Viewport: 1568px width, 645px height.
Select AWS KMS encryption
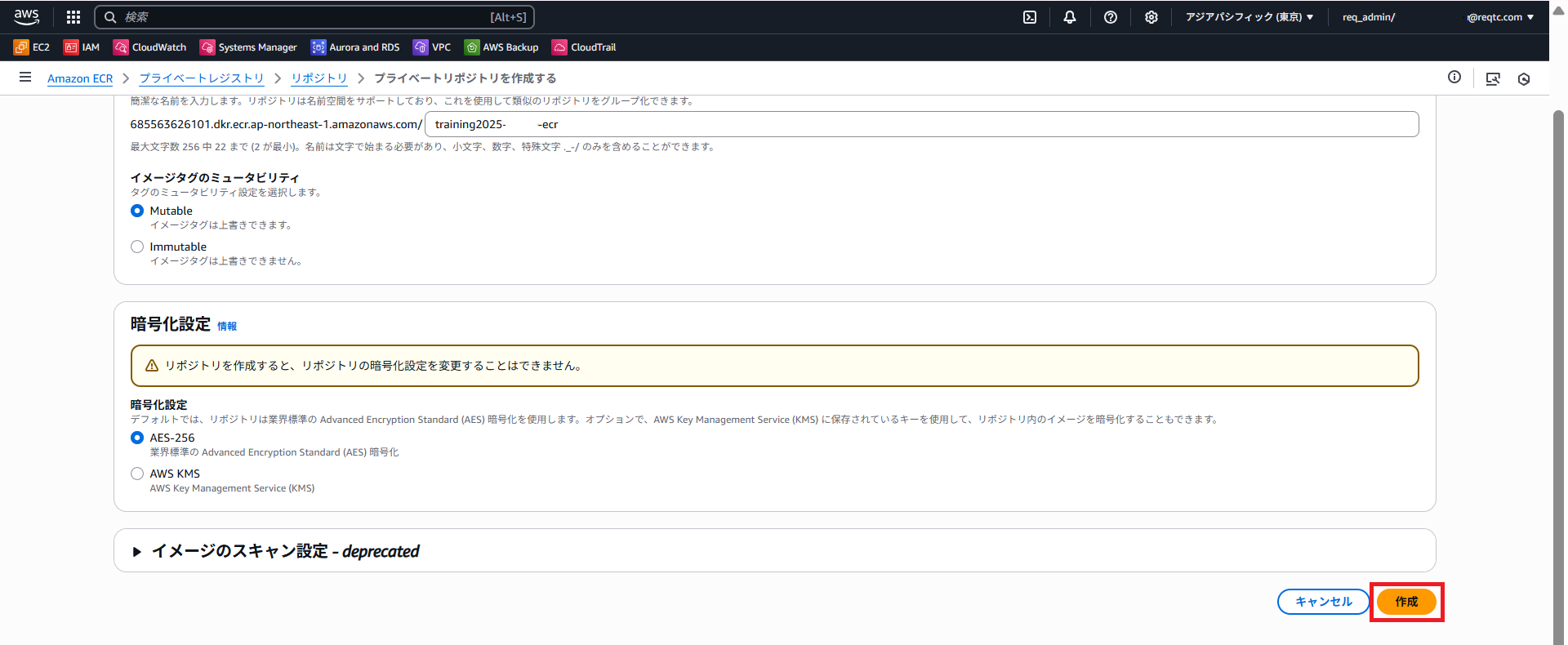tap(137, 474)
